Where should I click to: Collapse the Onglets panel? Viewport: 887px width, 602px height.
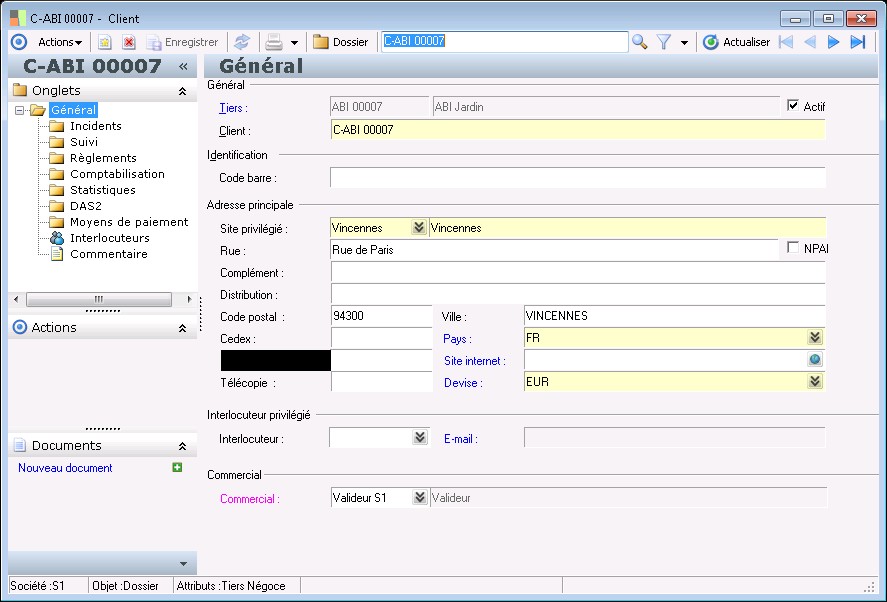(182, 91)
